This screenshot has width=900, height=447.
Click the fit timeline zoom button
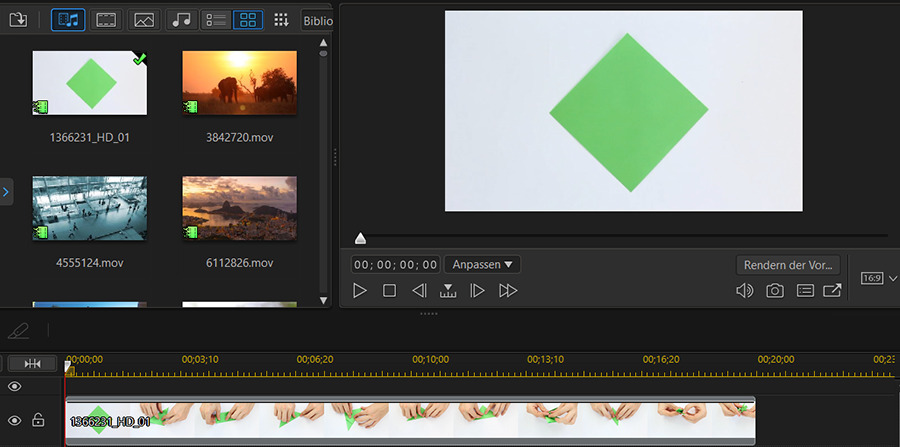pyautogui.click(x=33, y=363)
